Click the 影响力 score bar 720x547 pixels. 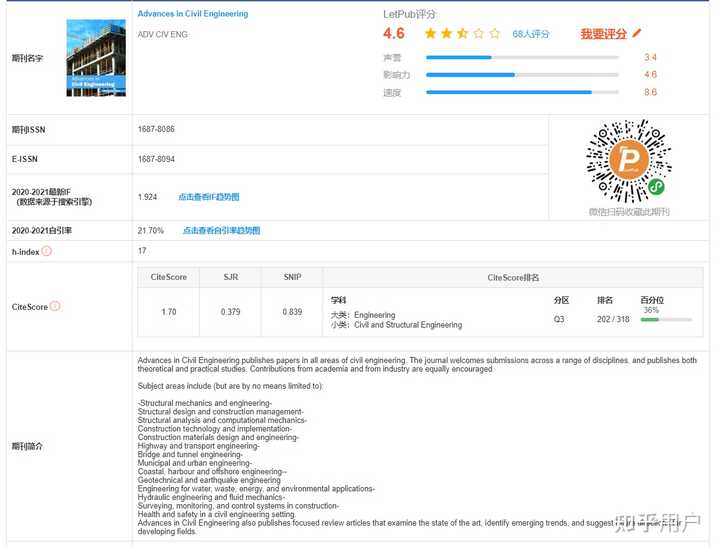(x=522, y=74)
